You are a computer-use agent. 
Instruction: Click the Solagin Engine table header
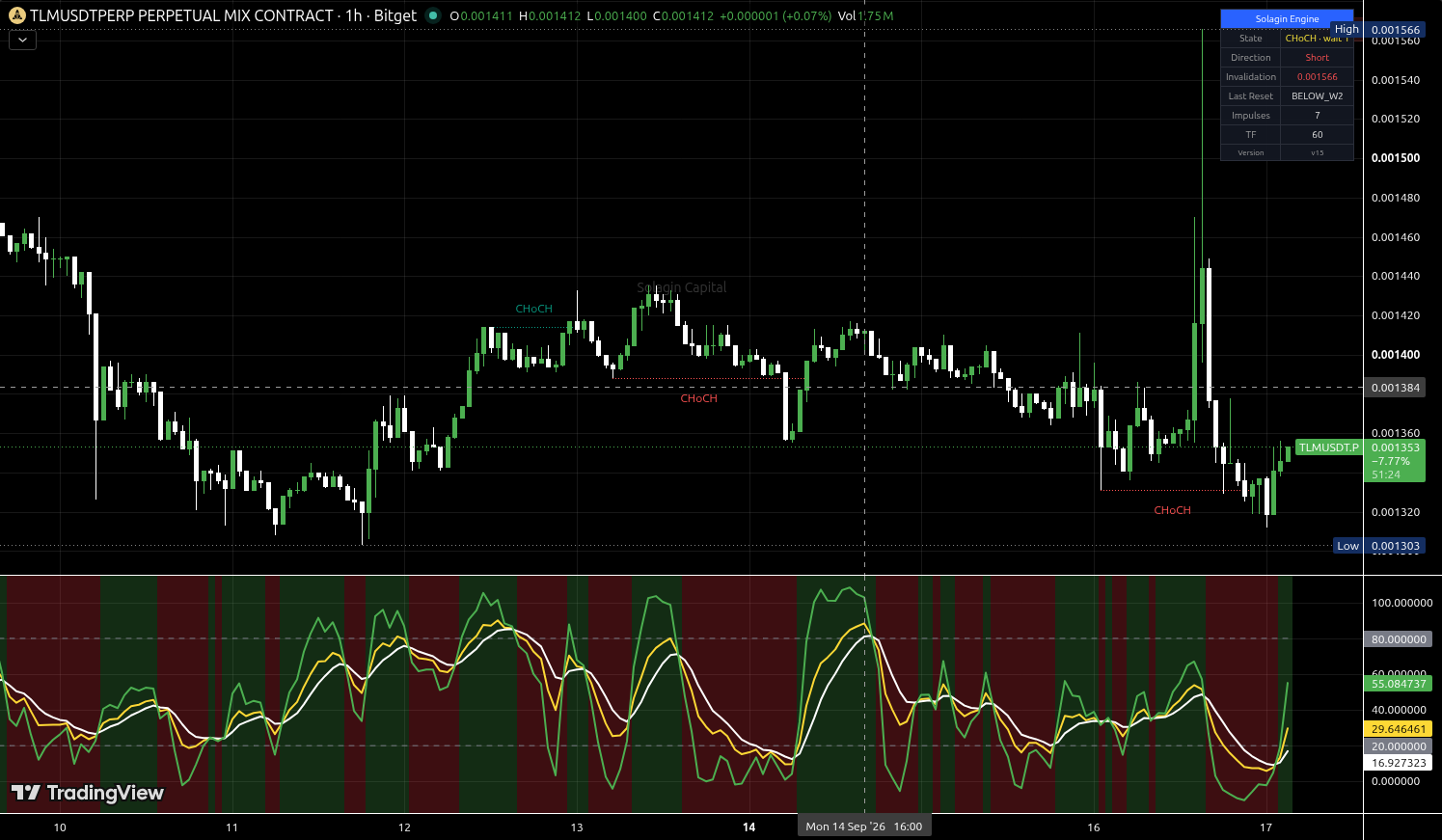click(1287, 19)
